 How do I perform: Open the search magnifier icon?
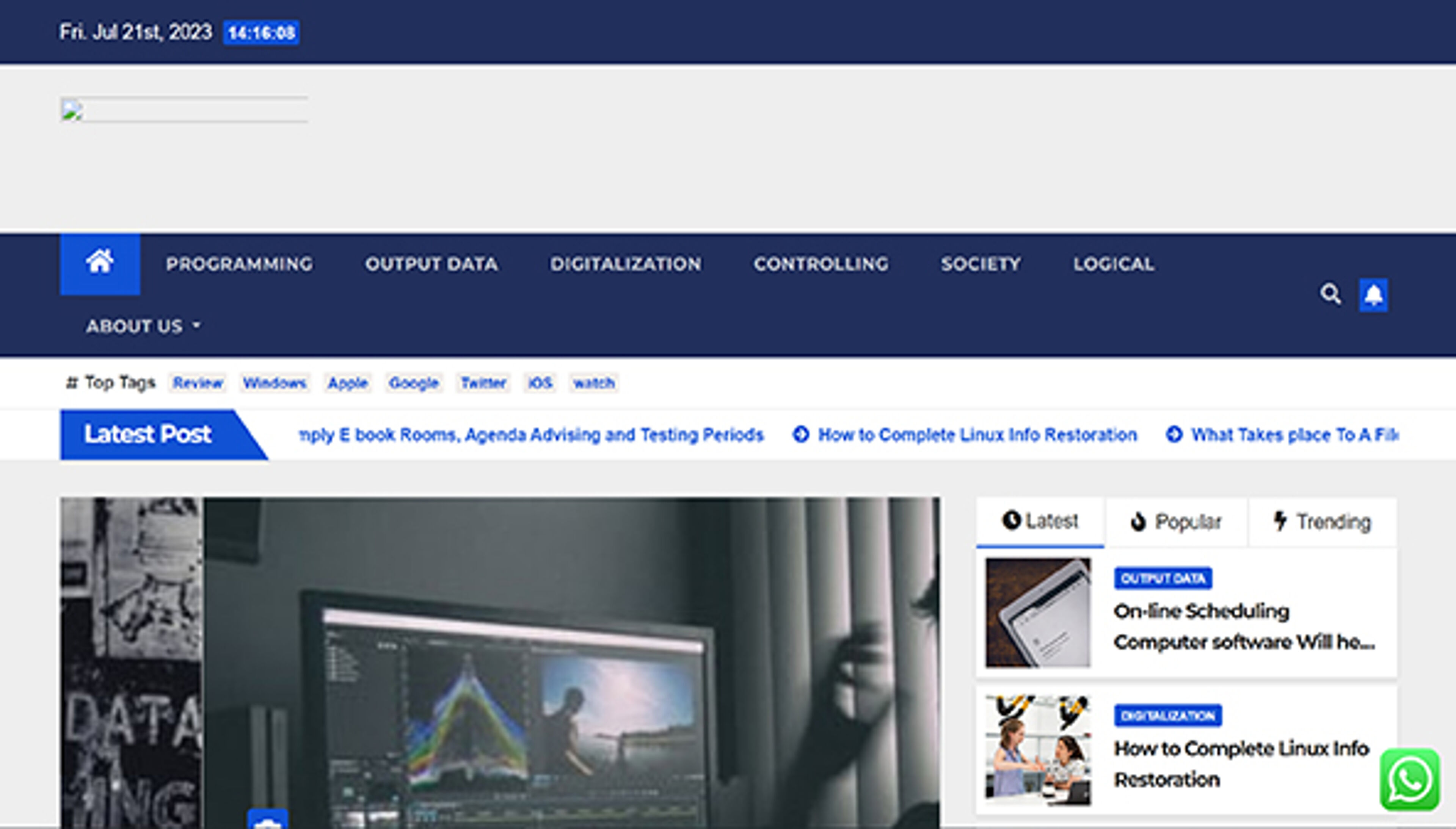tap(1330, 294)
